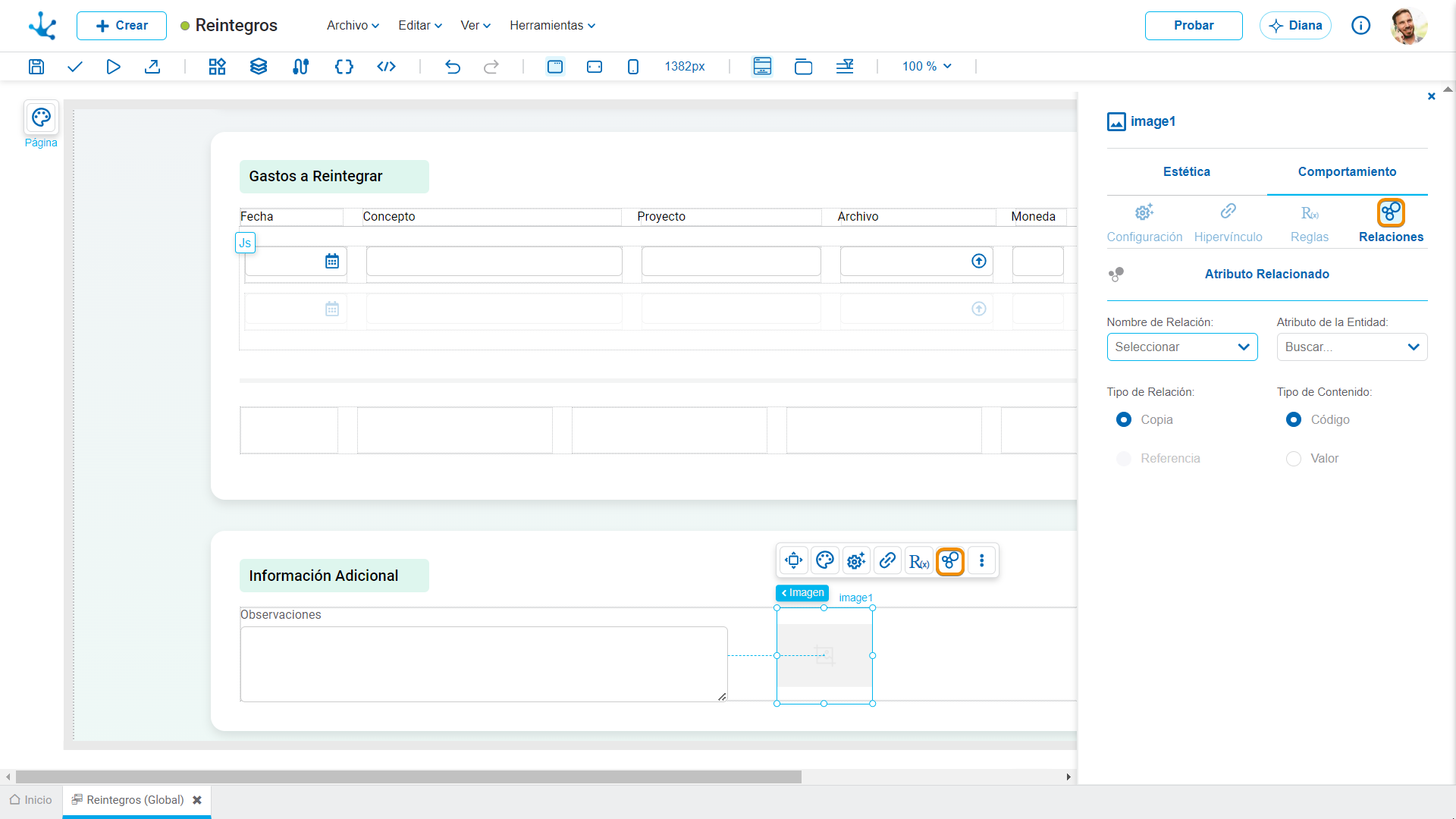Screen dimensions: 1456x819
Task: Open the 100 % zoom dropdown
Action: [x=927, y=67]
